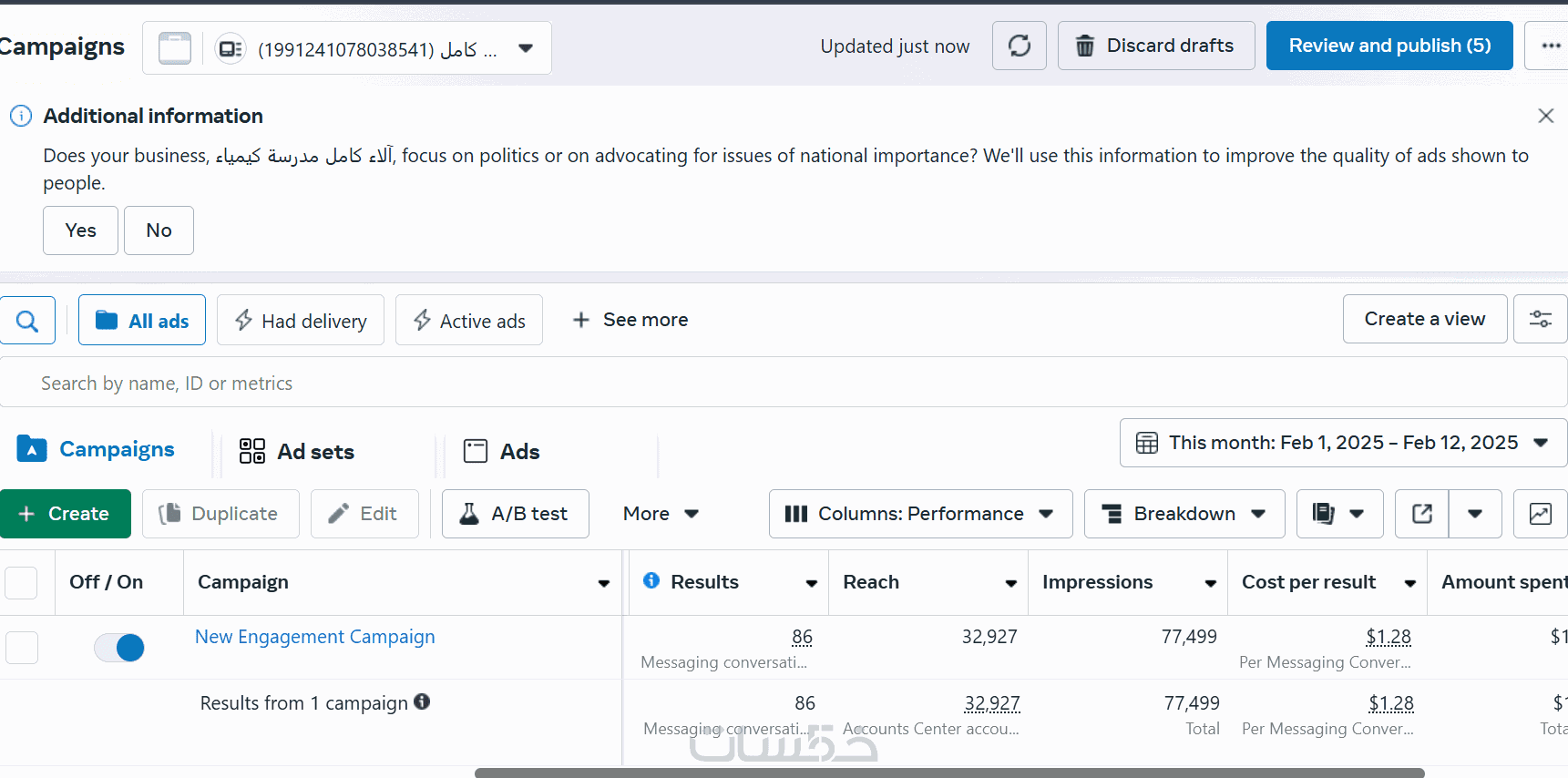This screenshot has width=1568, height=778.
Task: Open the search magnifier icon
Action: coord(27,321)
